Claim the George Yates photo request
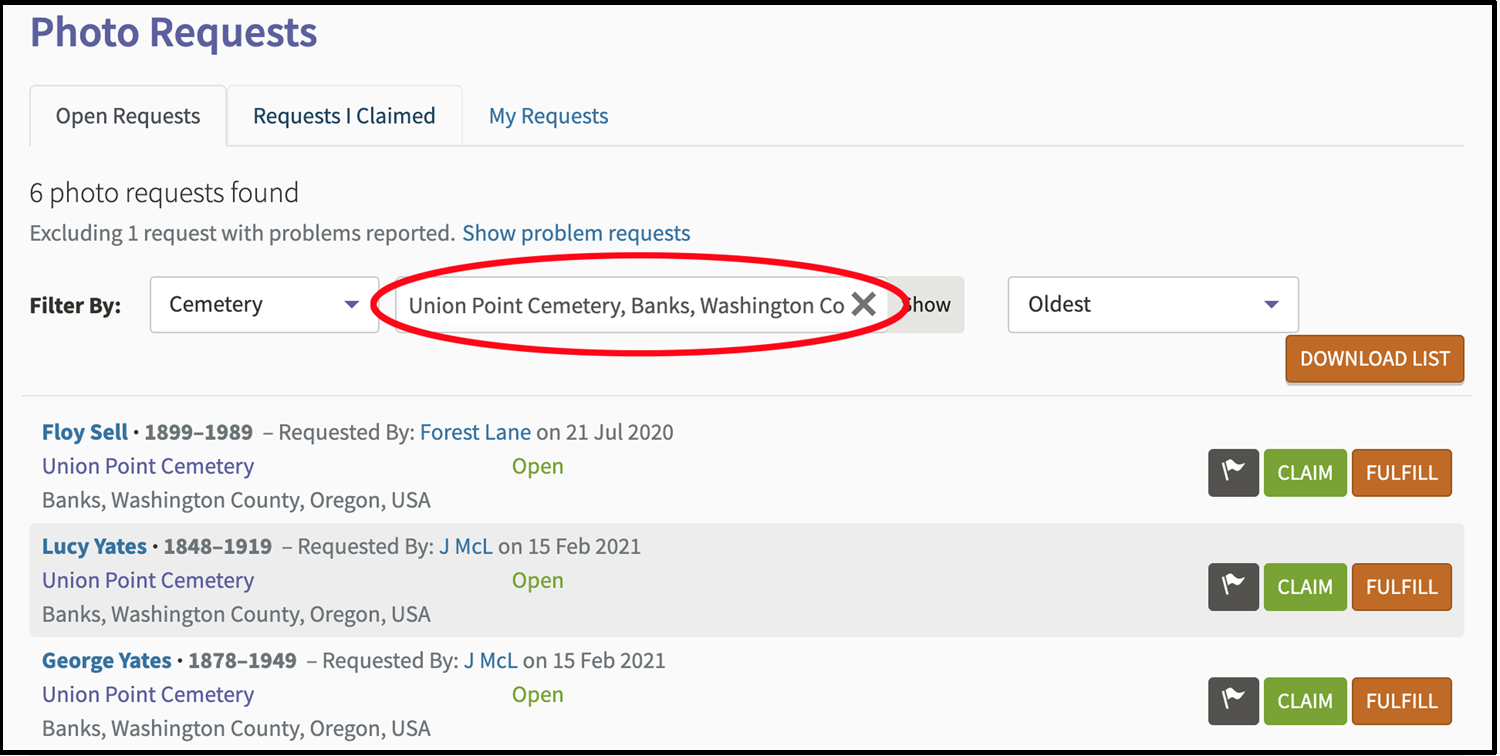 (x=1304, y=701)
